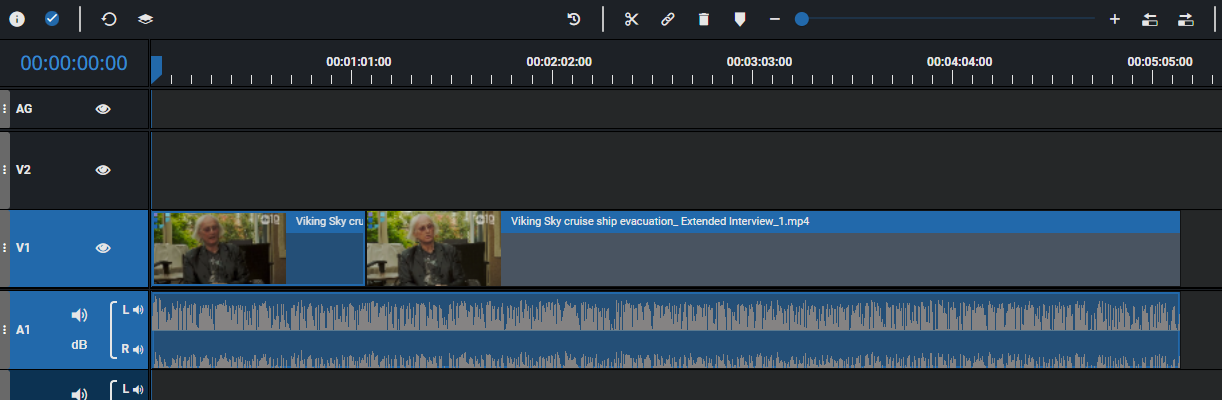Hide the AG track with eye icon
The image size is (1222, 400).
click(x=103, y=109)
